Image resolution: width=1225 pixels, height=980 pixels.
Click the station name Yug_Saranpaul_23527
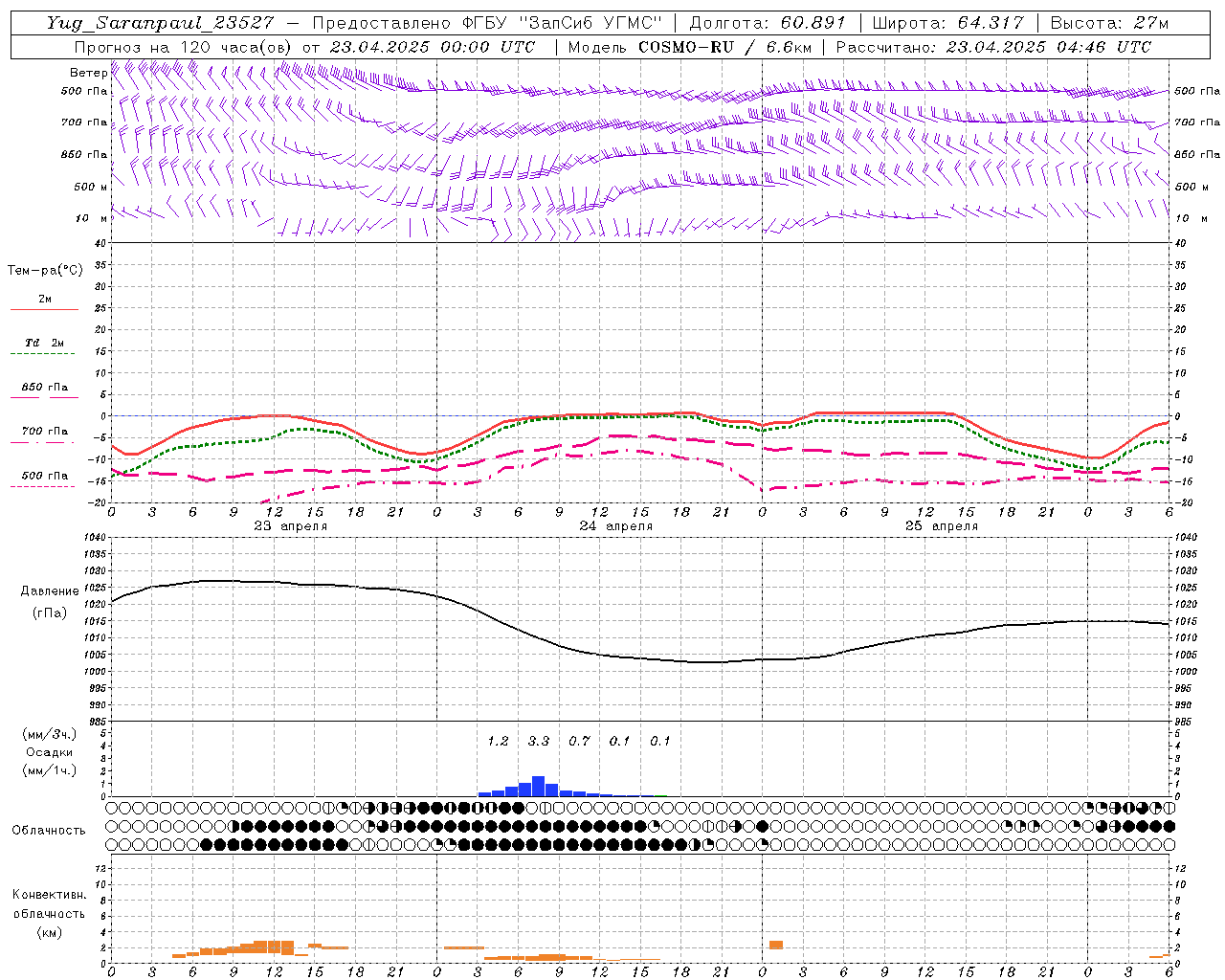coord(161,22)
